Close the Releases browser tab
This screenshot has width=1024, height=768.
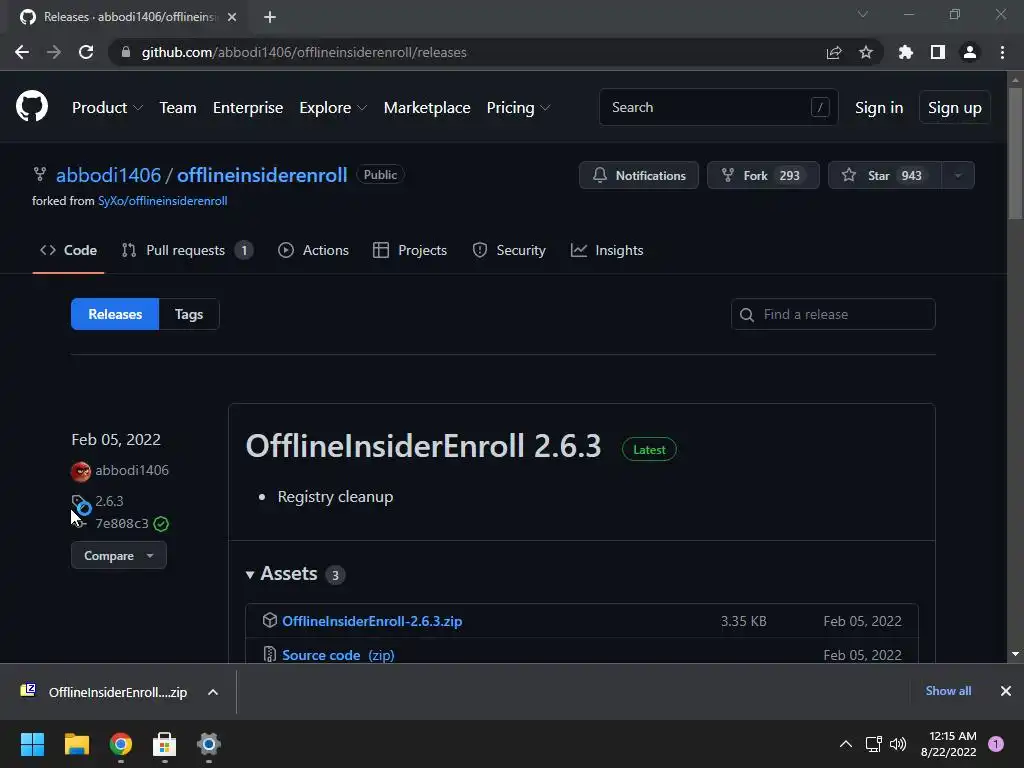[232, 17]
